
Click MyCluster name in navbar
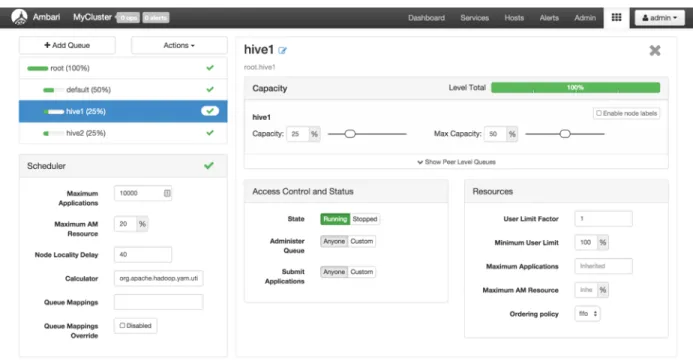(x=92, y=17)
